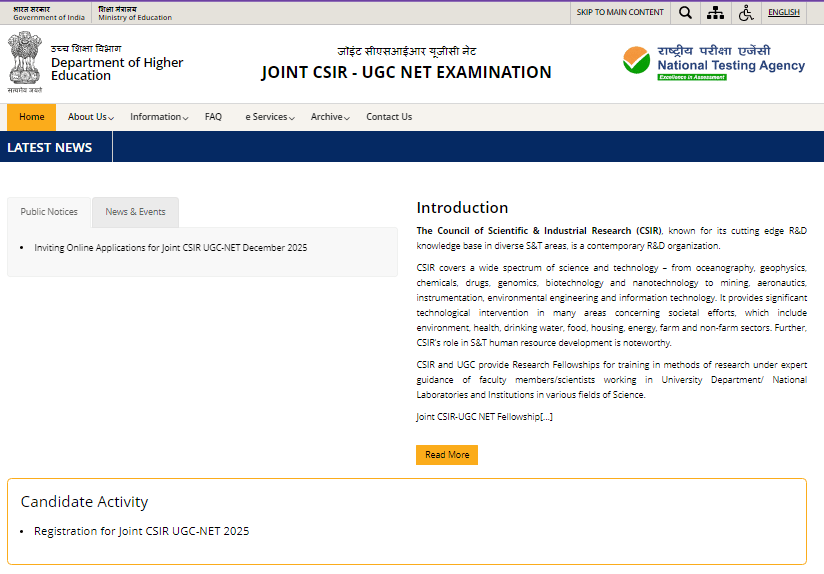
Task: Click the Joint CSIR - UGC NET Examination heading
Action: coord(407,72)
